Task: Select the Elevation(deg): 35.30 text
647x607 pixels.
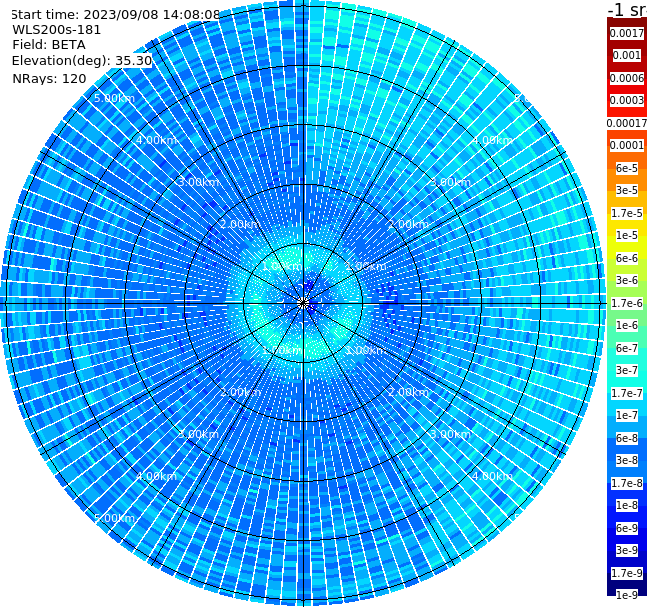Action: [82, 61]
